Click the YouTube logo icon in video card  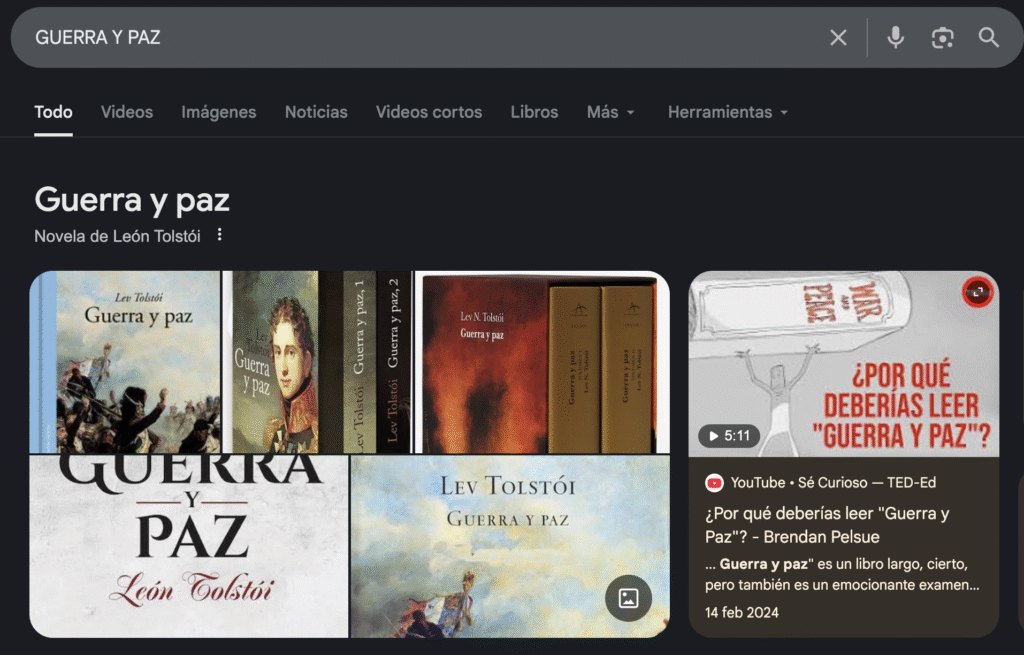714,483
